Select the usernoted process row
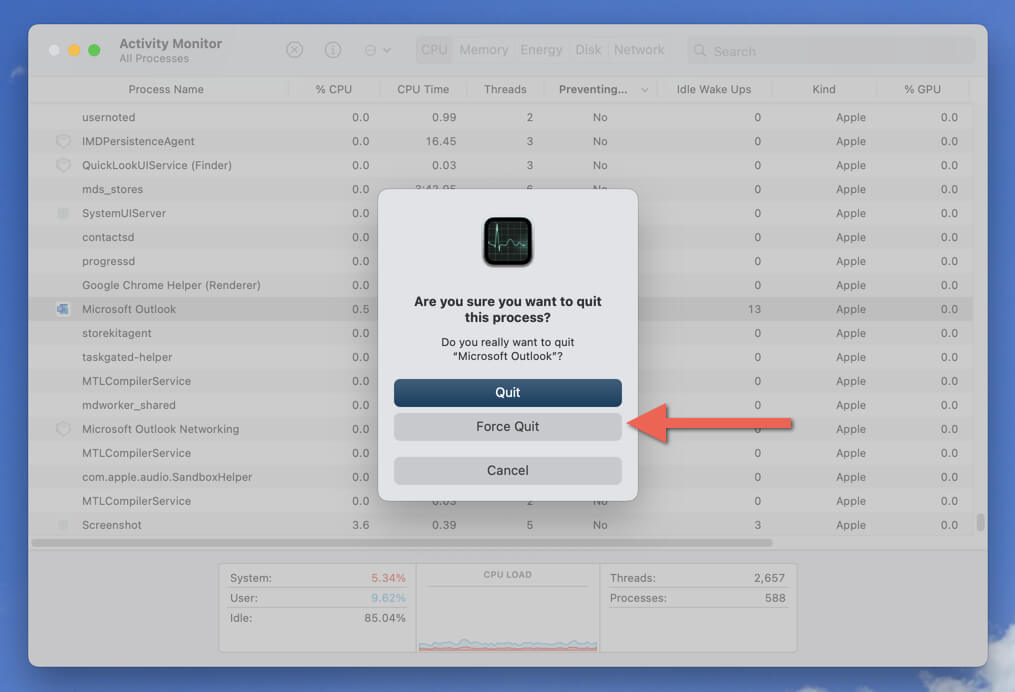Screen dimensions: 1015x692 [x=501, y=117]
